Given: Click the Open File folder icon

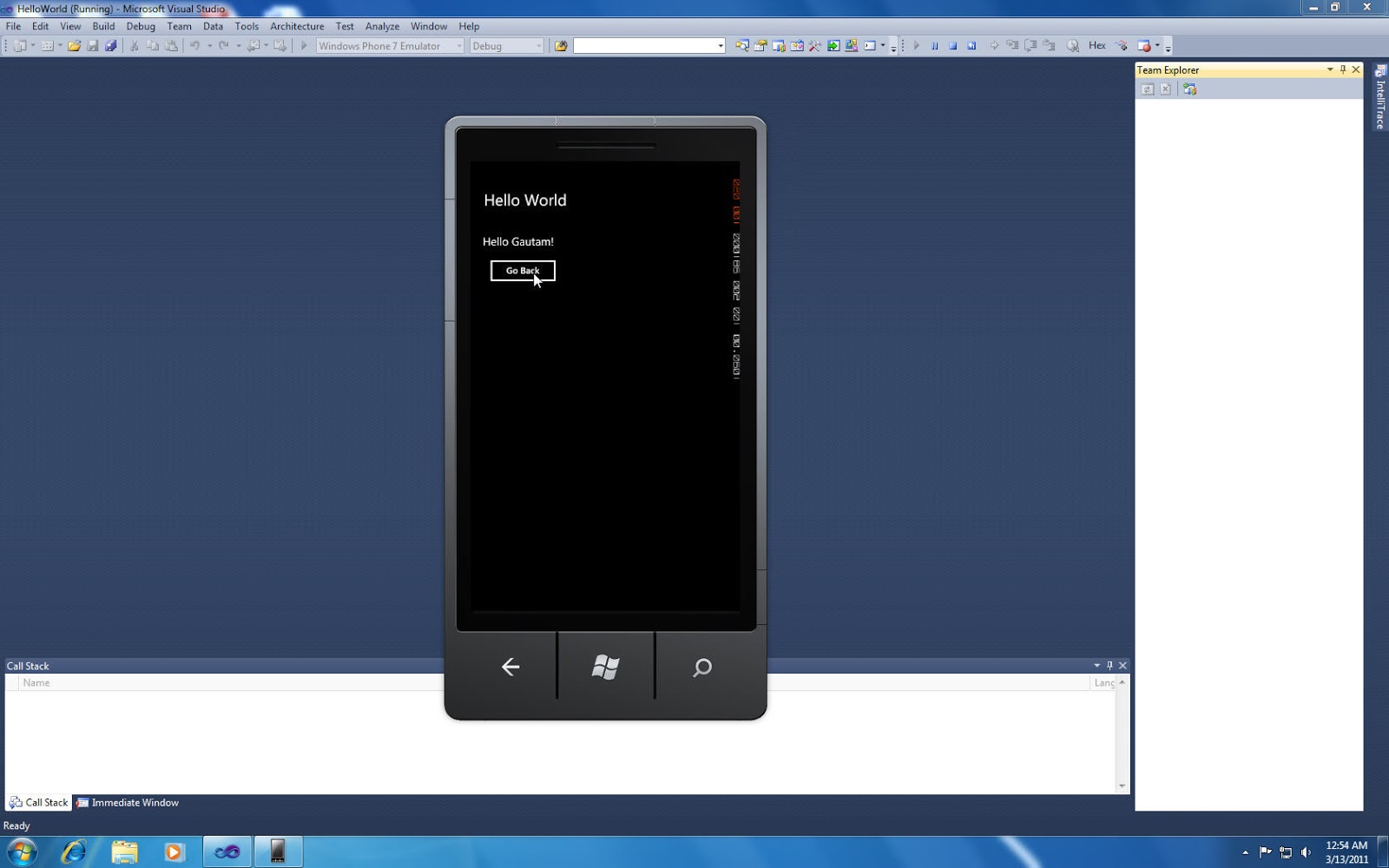Looking at the screenshot, I should (74, 46).
